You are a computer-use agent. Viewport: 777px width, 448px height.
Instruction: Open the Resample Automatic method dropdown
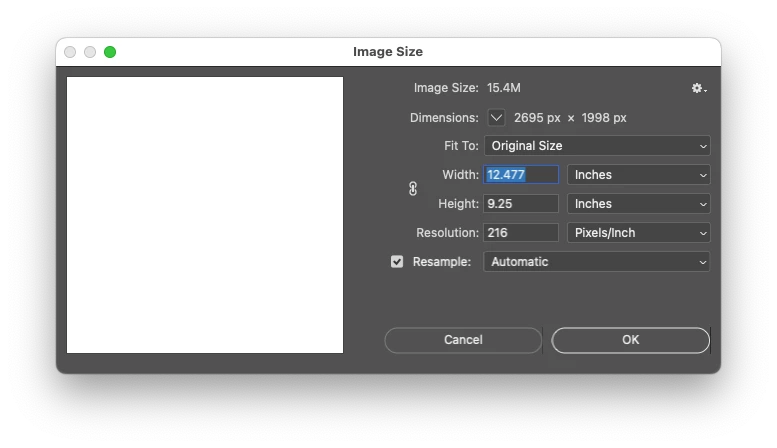597,262
